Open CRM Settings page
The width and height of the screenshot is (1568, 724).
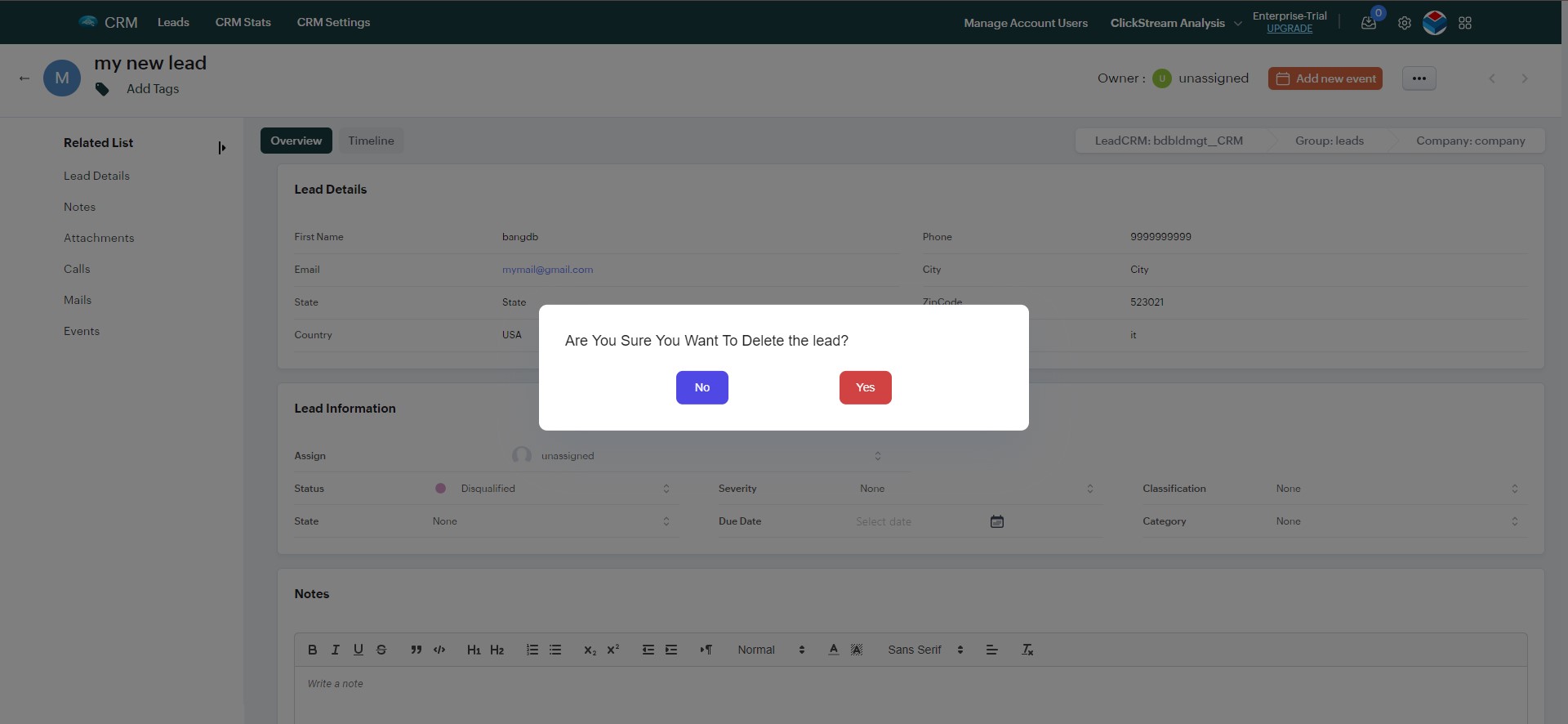[x=333, y=22]
